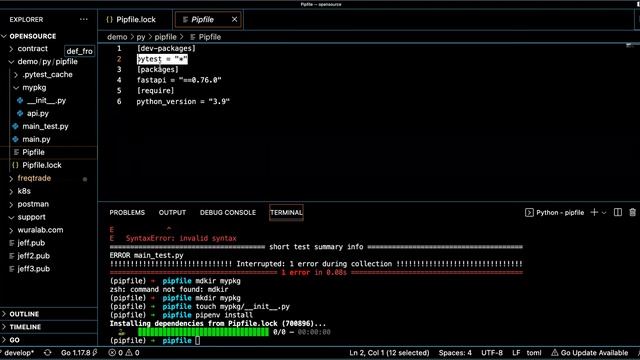Open Pipfile.lock in the explorer tree

[x=42, y=165]
